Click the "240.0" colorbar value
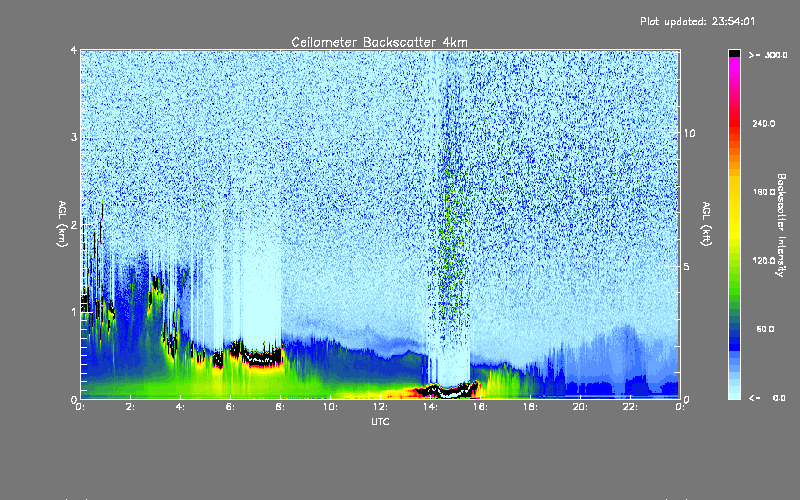Screen dimensions: 800x500 coord(764,123)
